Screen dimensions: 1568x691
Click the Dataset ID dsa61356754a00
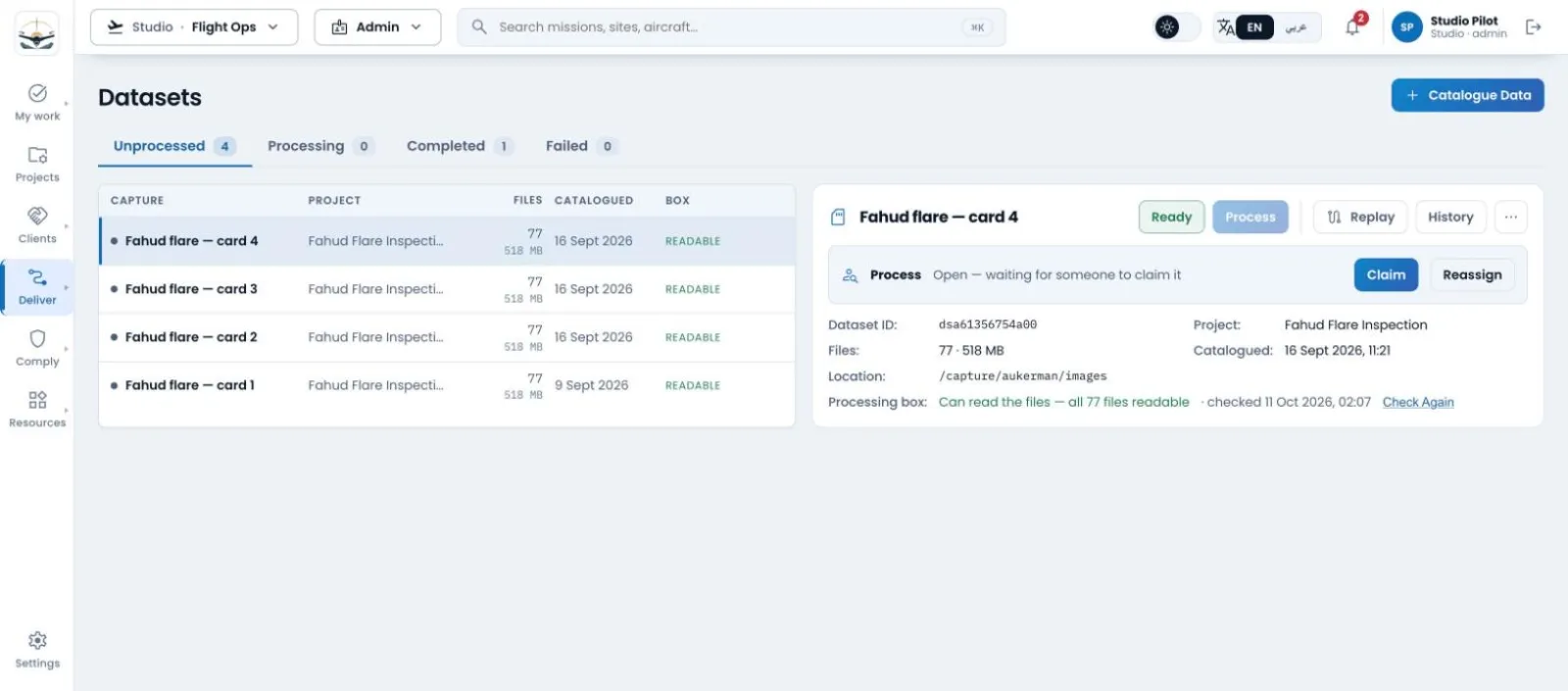[988, 324]
